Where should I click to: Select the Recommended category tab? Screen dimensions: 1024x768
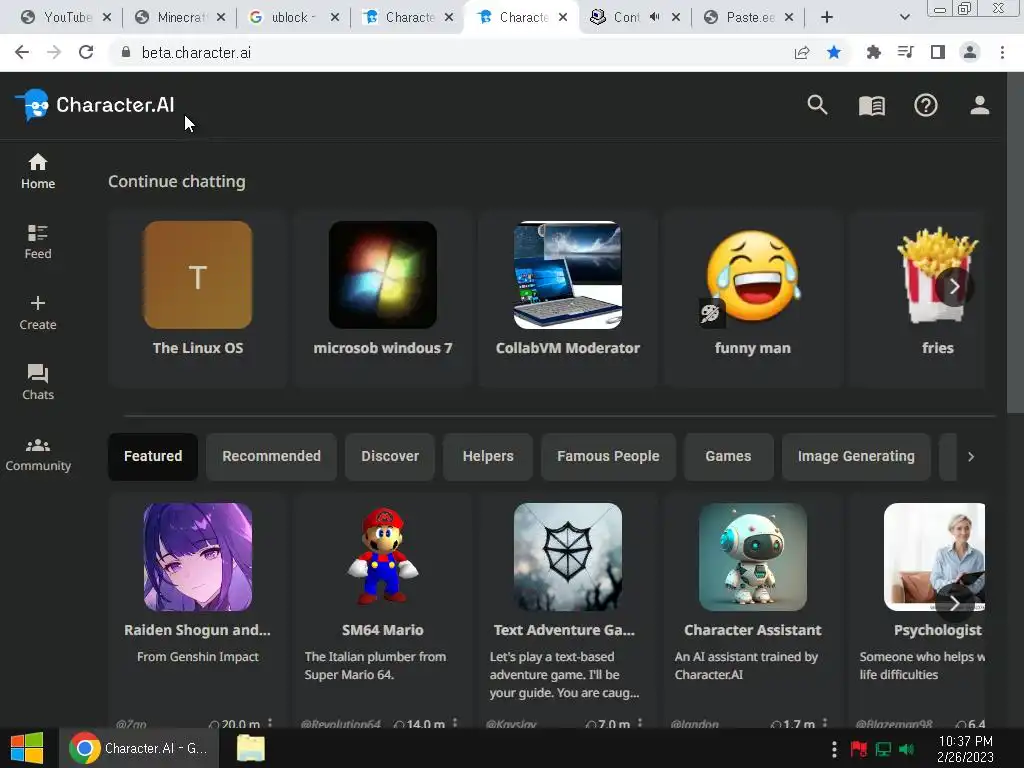(x=271, y=456)
